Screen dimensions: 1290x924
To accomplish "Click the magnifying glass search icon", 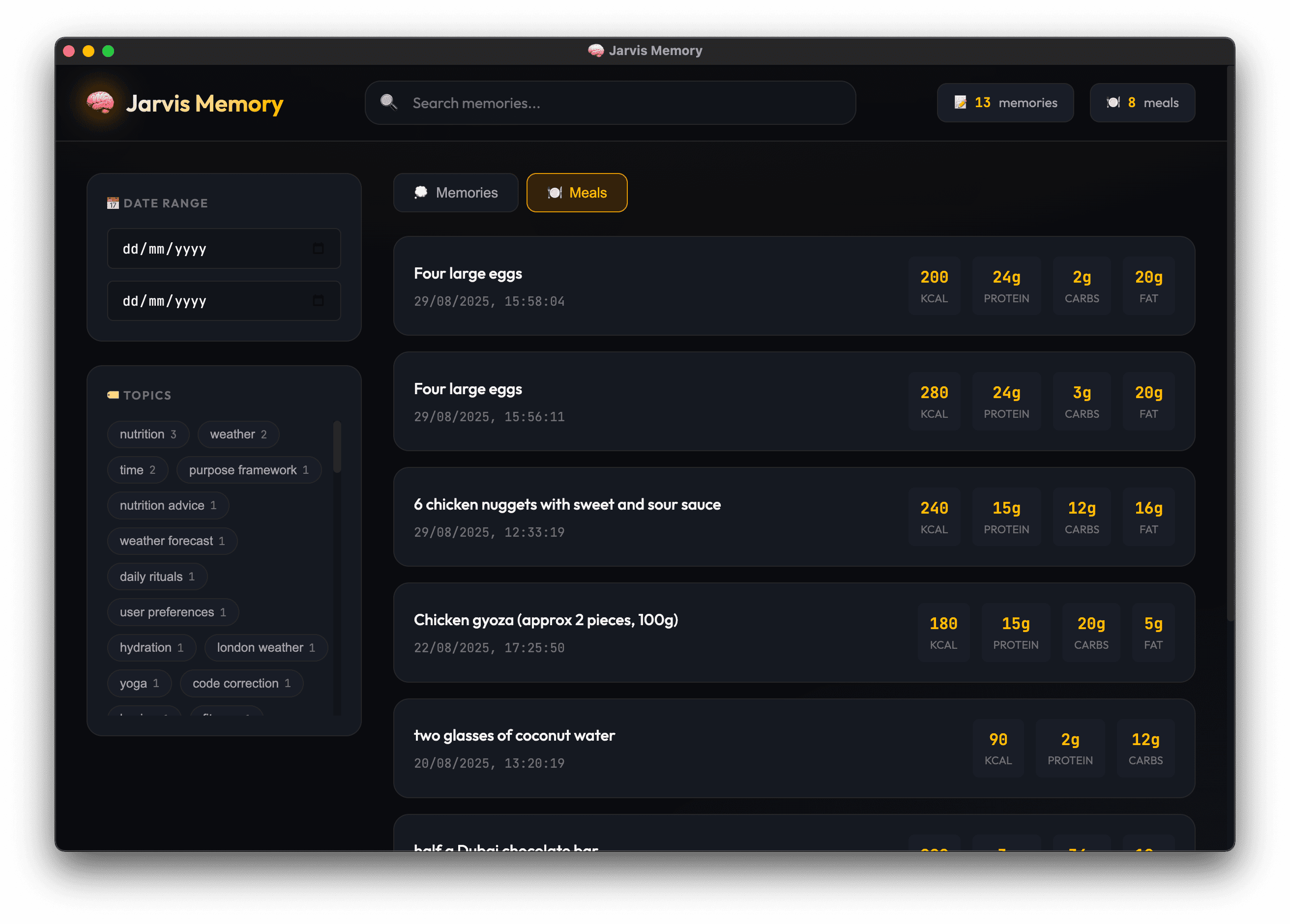I will [x=388, y=103].
